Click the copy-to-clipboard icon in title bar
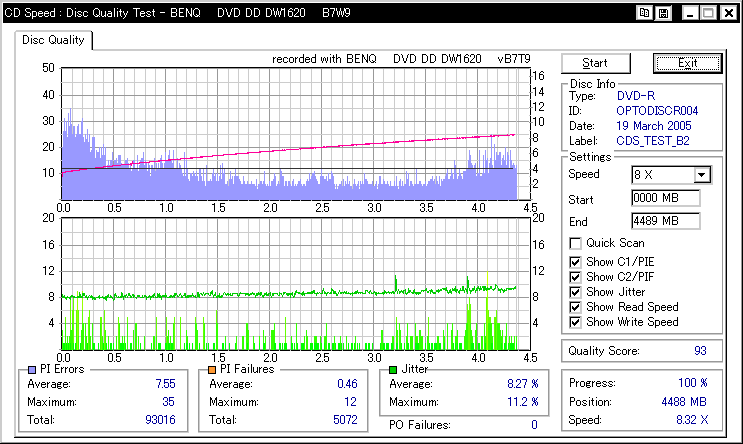The width and height of the screenshot is (743, 444). pyautogui.click(x=645, y=13)
